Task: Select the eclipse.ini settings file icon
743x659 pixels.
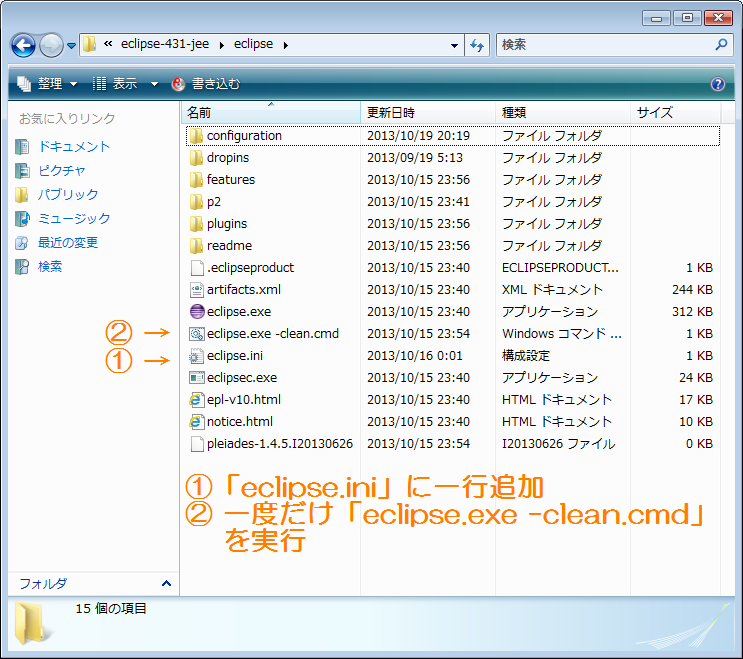Action: (x=196, y=355)
